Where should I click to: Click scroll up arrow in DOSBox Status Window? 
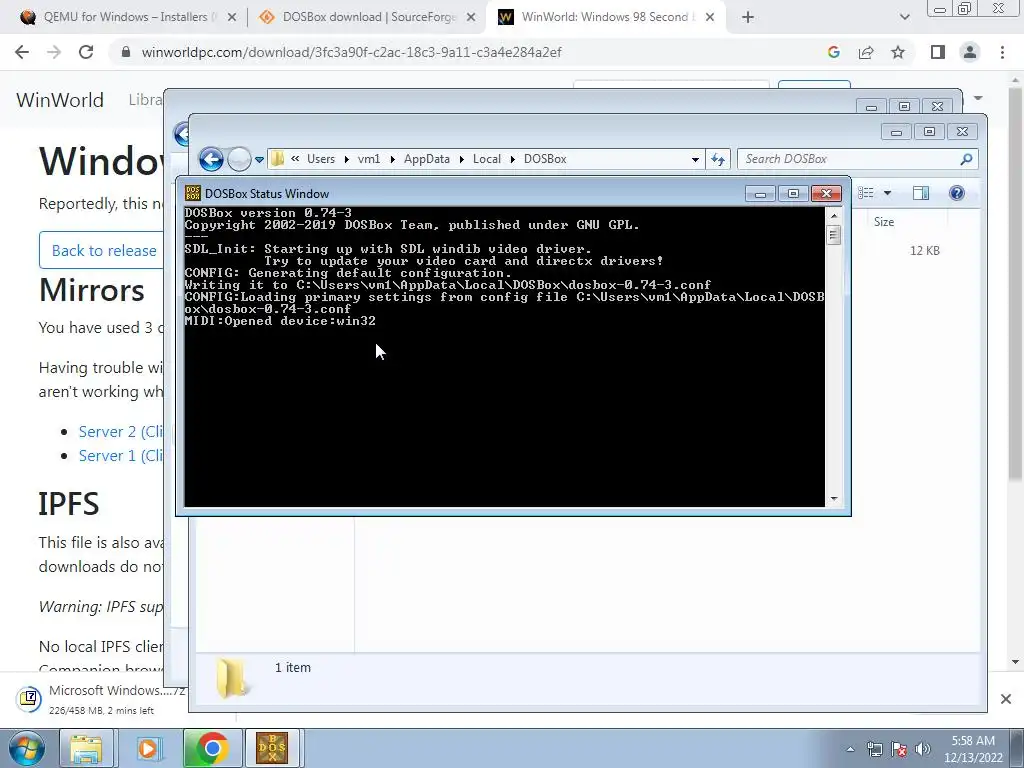tap(833, 216)
